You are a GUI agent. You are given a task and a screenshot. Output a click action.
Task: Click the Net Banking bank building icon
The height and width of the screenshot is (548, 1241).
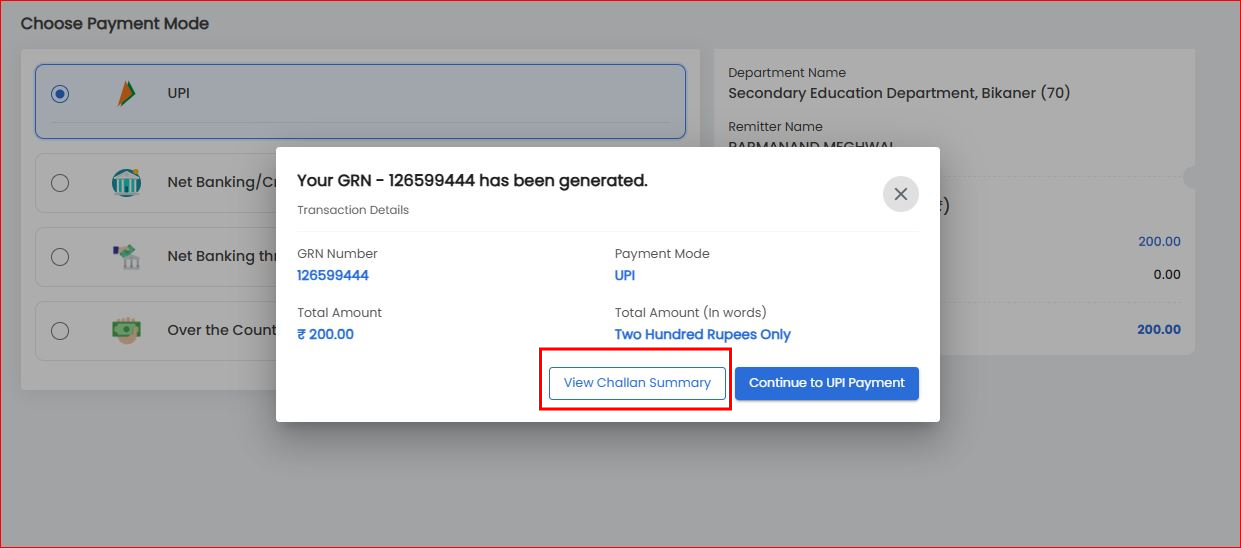[126, 183]
